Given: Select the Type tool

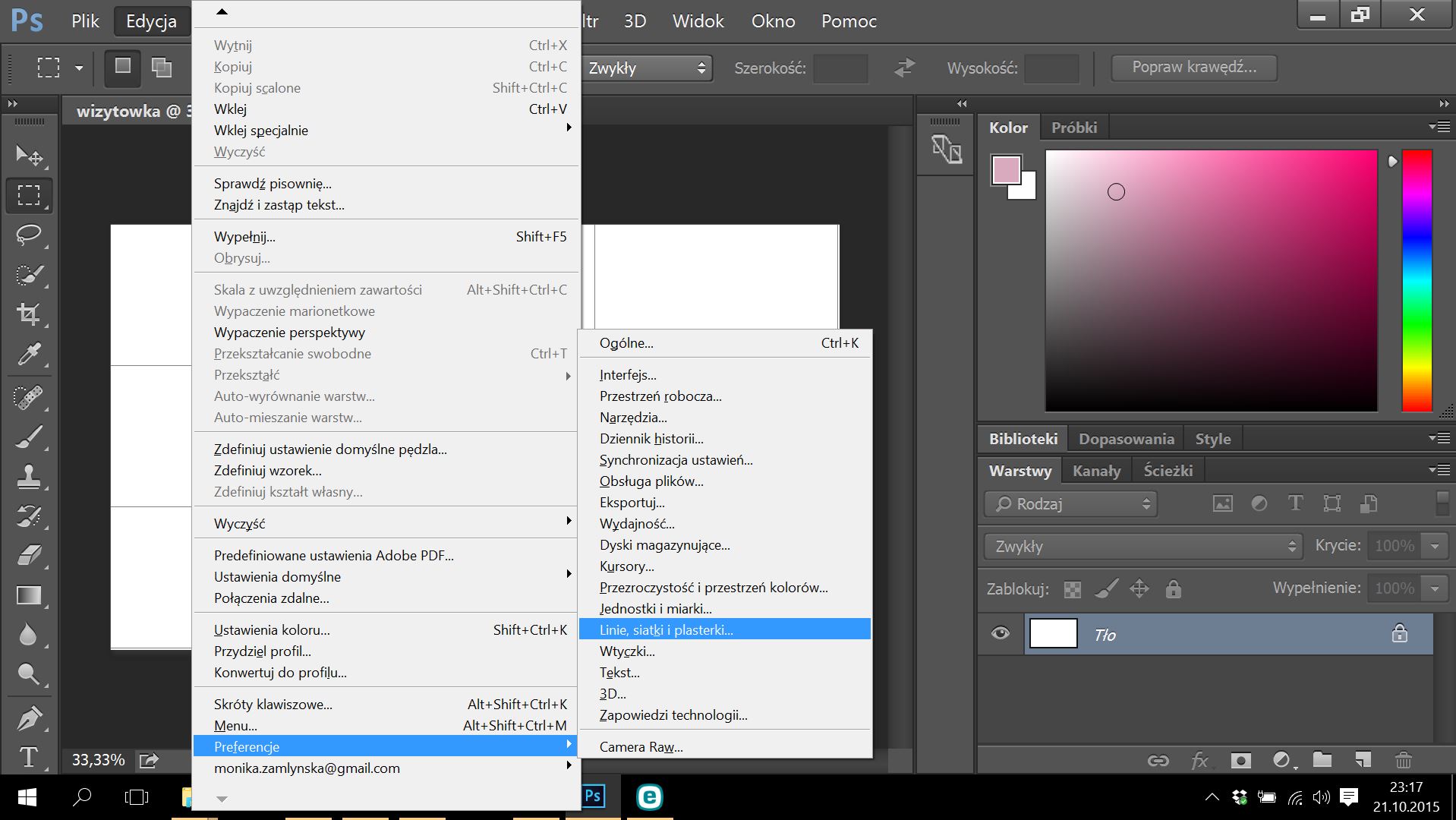Looking at the screenshot, I should tap(29, 757).
